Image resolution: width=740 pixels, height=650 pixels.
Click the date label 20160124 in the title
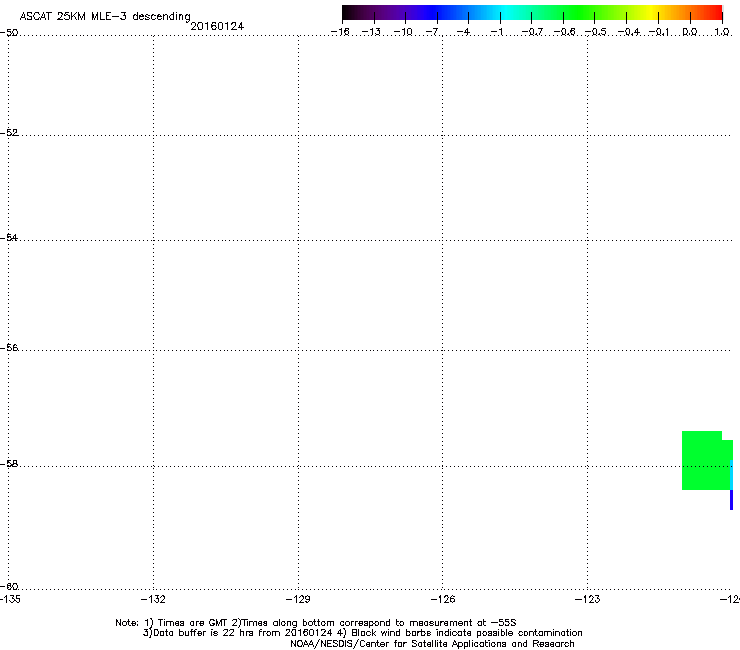point(217,26)
